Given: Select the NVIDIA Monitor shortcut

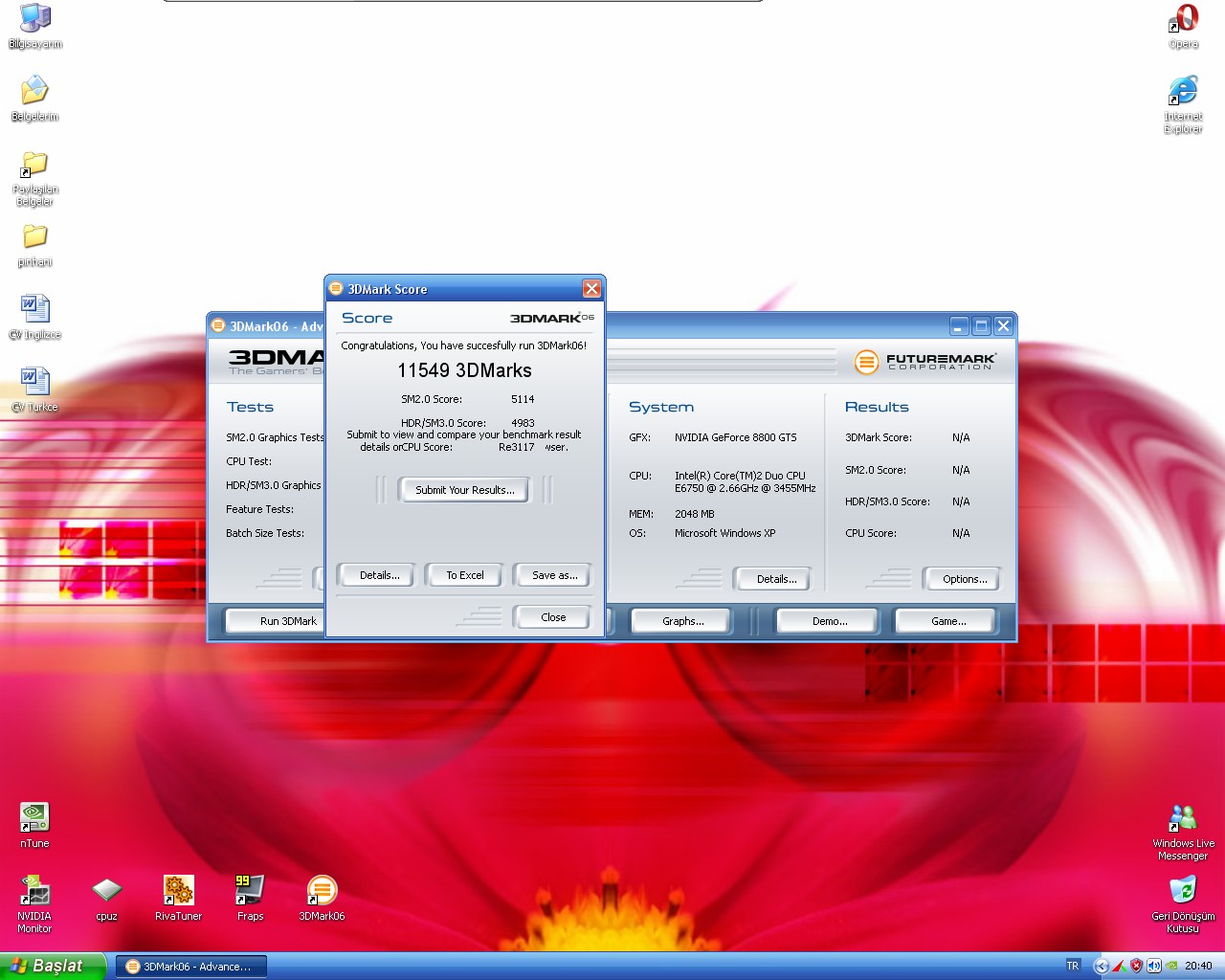Looking at the screenshot, I should pos(34,903).
